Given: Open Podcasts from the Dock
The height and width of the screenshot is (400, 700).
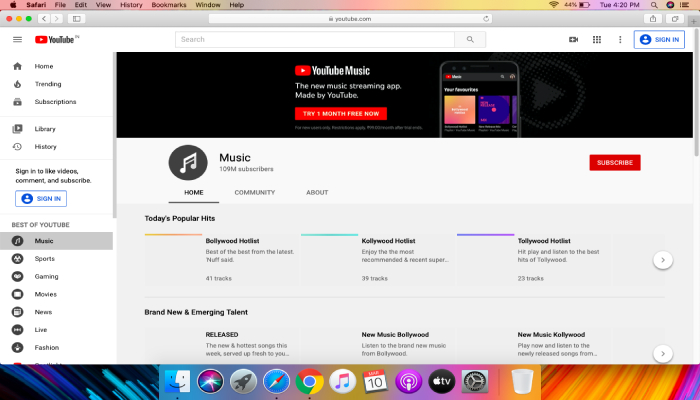Looking at the screenshot, I should [x=408, y=382].
